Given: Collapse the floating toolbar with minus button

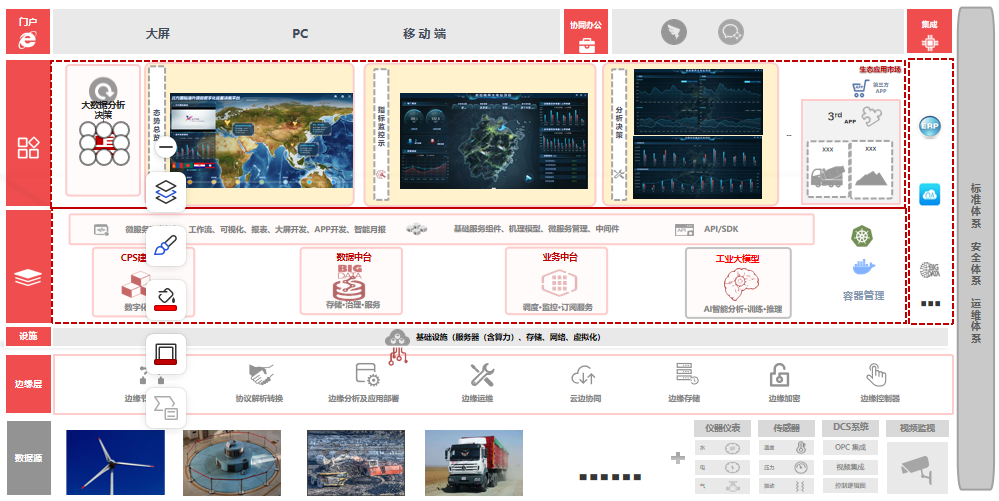Looking at the screenshot, I should [x=166, y=146].
